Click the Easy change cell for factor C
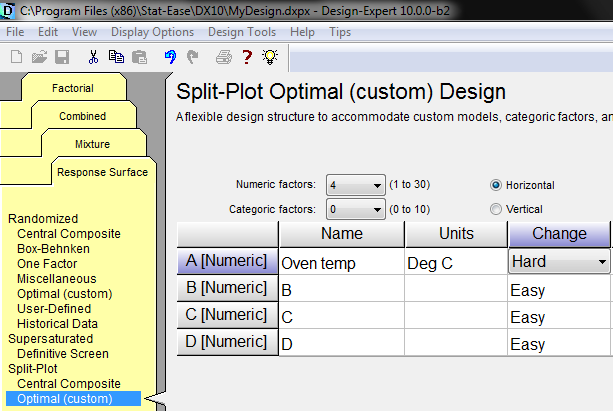 click(x=559, y=316)
